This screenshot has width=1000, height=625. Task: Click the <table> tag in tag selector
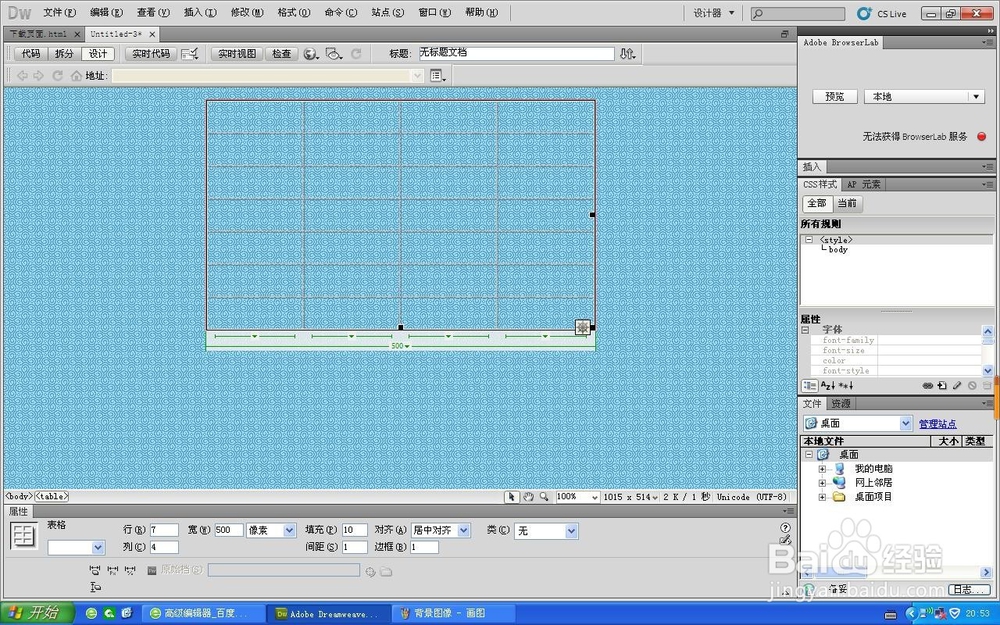[x=52, y=496]
